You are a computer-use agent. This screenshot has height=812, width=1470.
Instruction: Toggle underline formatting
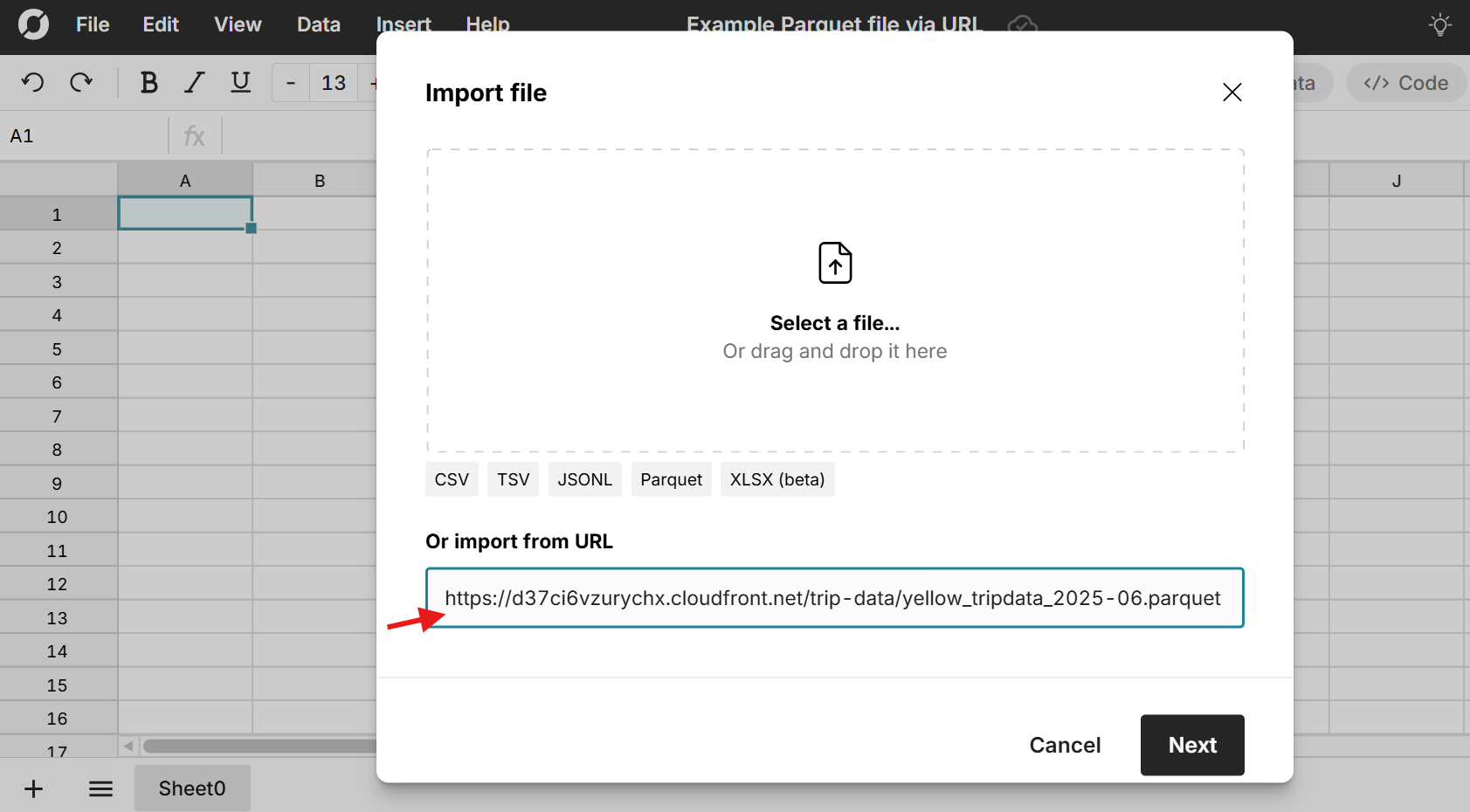click(x=240, y=83)
